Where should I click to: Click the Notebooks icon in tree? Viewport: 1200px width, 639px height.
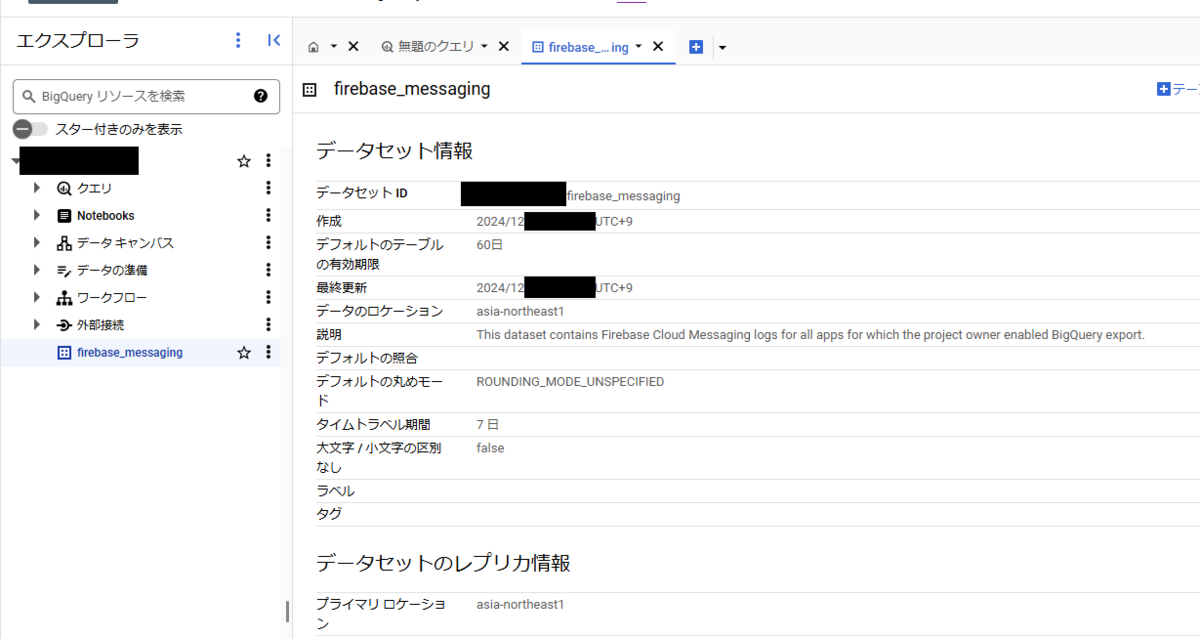64,215
